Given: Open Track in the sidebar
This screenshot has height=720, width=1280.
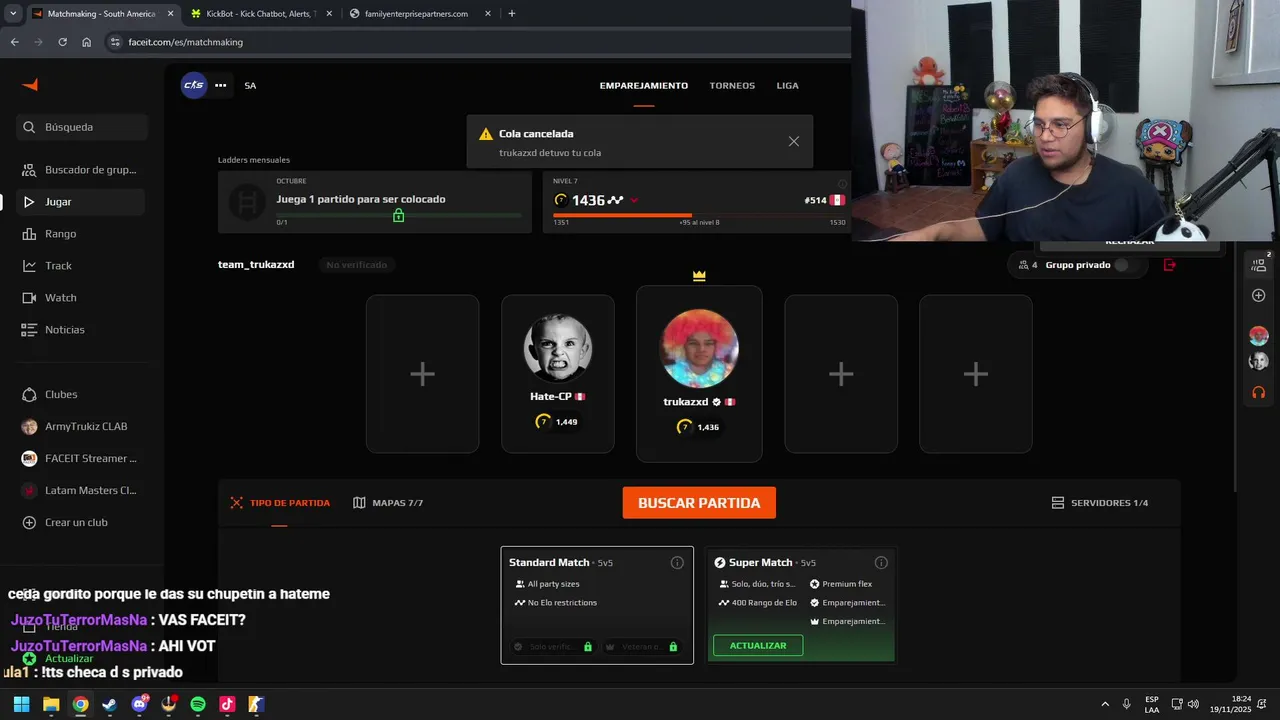Looking at the screenshot, I should pyautogui.click(x=82, y=266).
